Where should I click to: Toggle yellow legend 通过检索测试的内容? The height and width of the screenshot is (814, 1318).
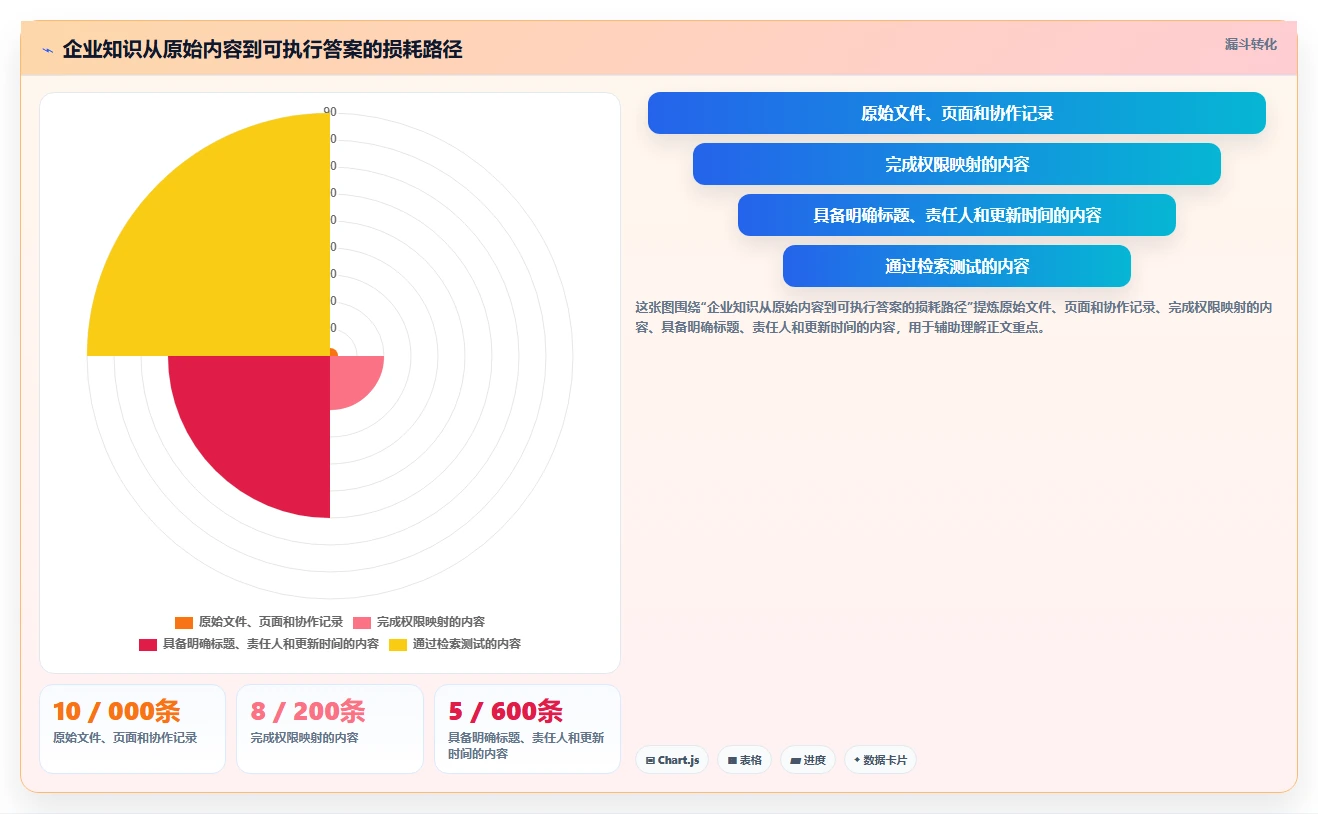coord(454,644)
